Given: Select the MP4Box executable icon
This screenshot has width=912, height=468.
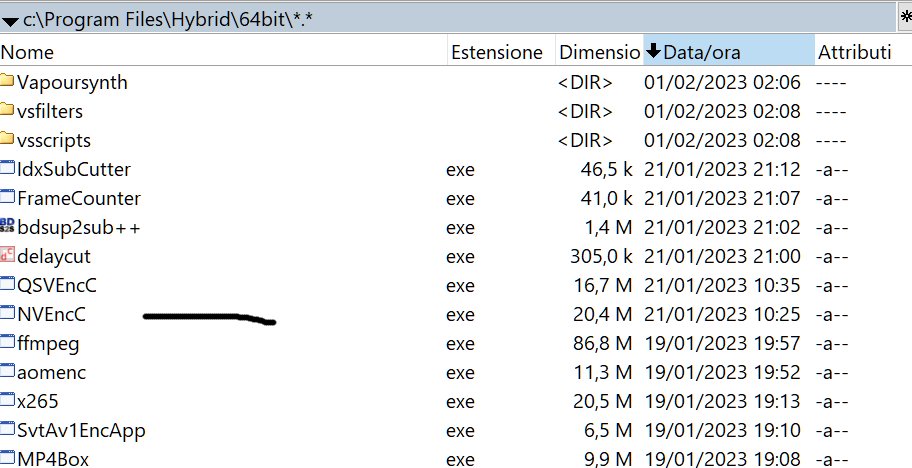Looking at the screenshot, I should point(7,458).
